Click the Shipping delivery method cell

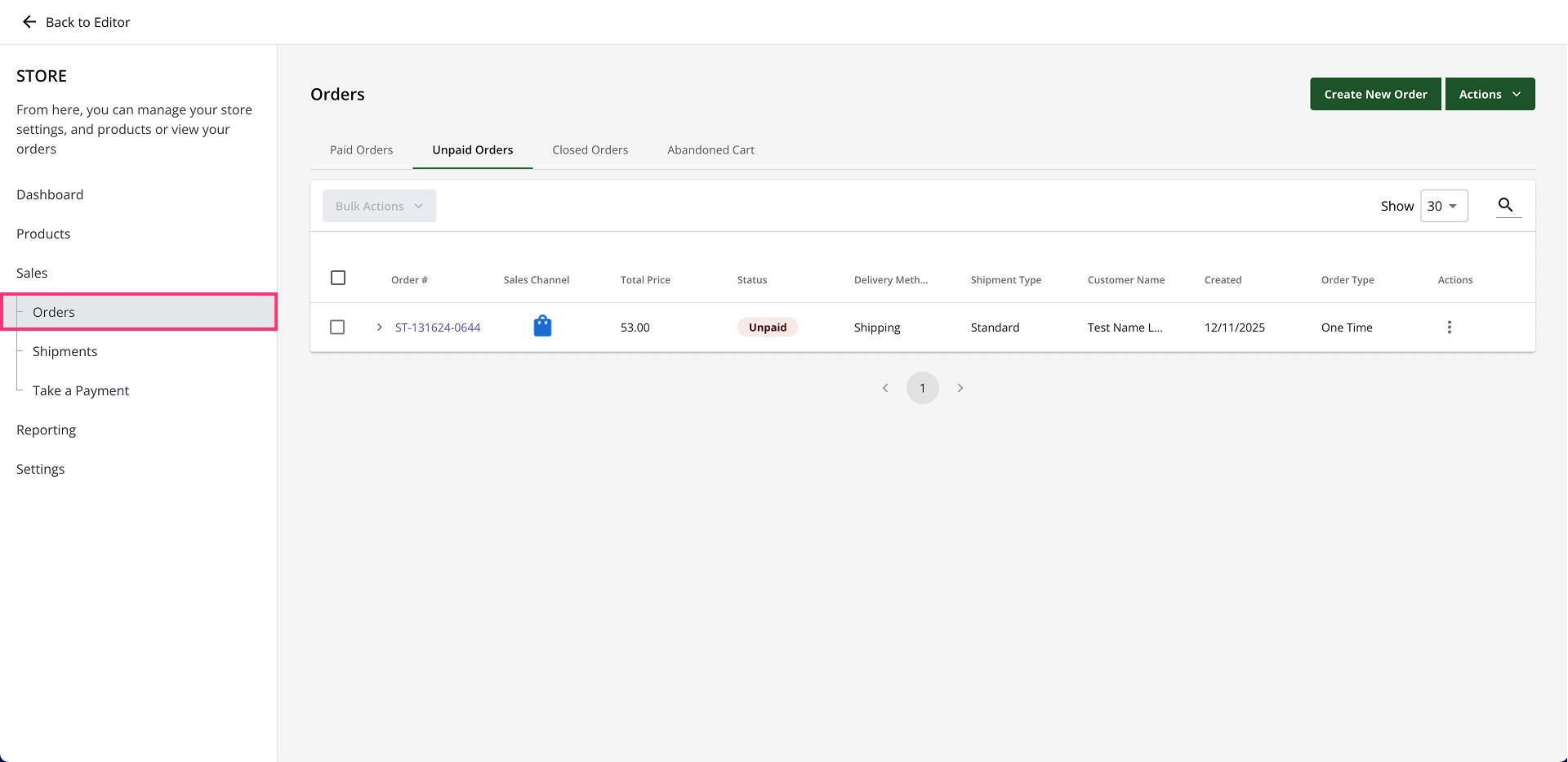click(877, 328)
